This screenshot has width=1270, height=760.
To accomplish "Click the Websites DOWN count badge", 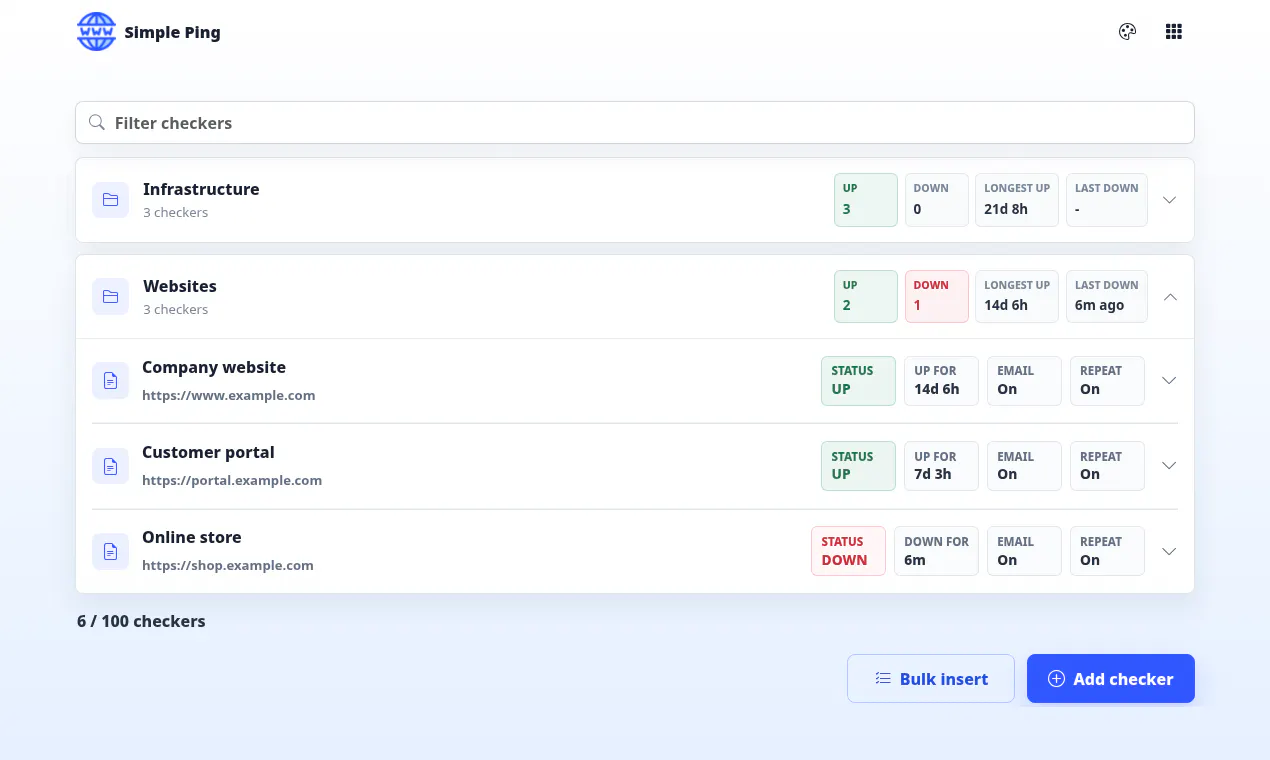I will 937,296.
